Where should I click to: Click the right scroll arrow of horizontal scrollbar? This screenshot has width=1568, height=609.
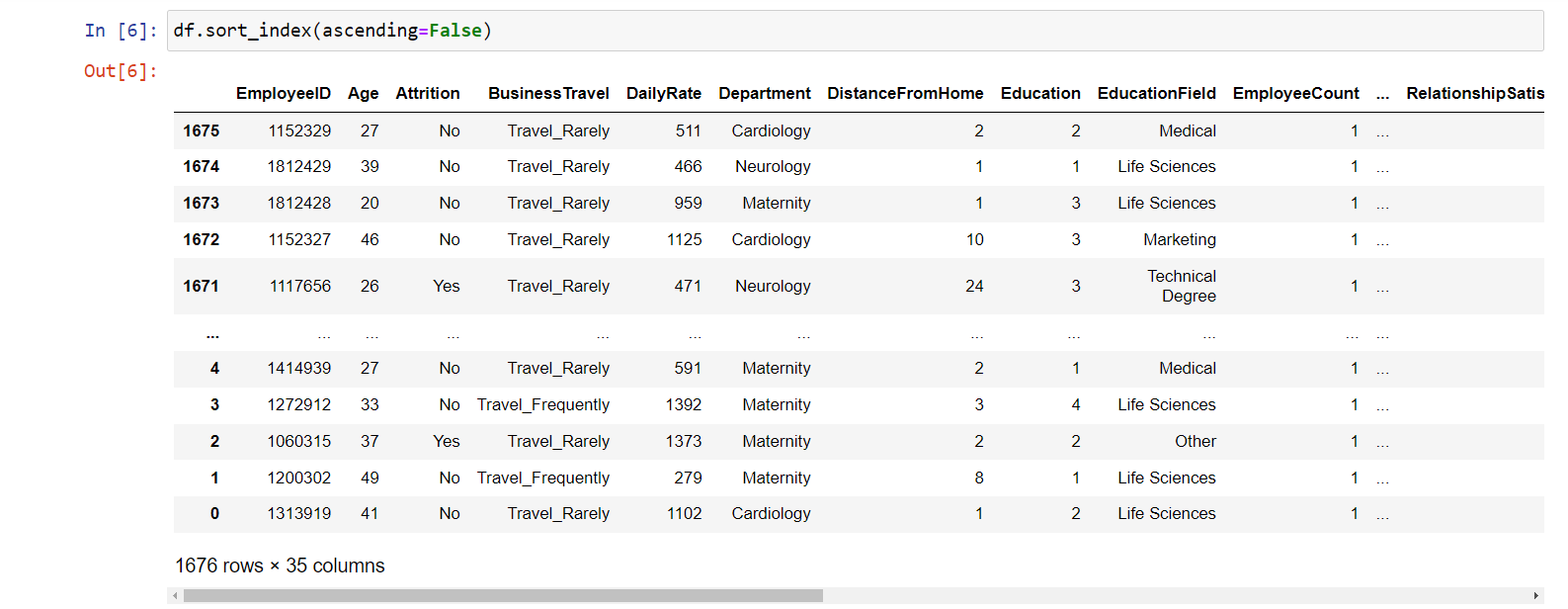pyautogui.click(x=1535, y=596)
